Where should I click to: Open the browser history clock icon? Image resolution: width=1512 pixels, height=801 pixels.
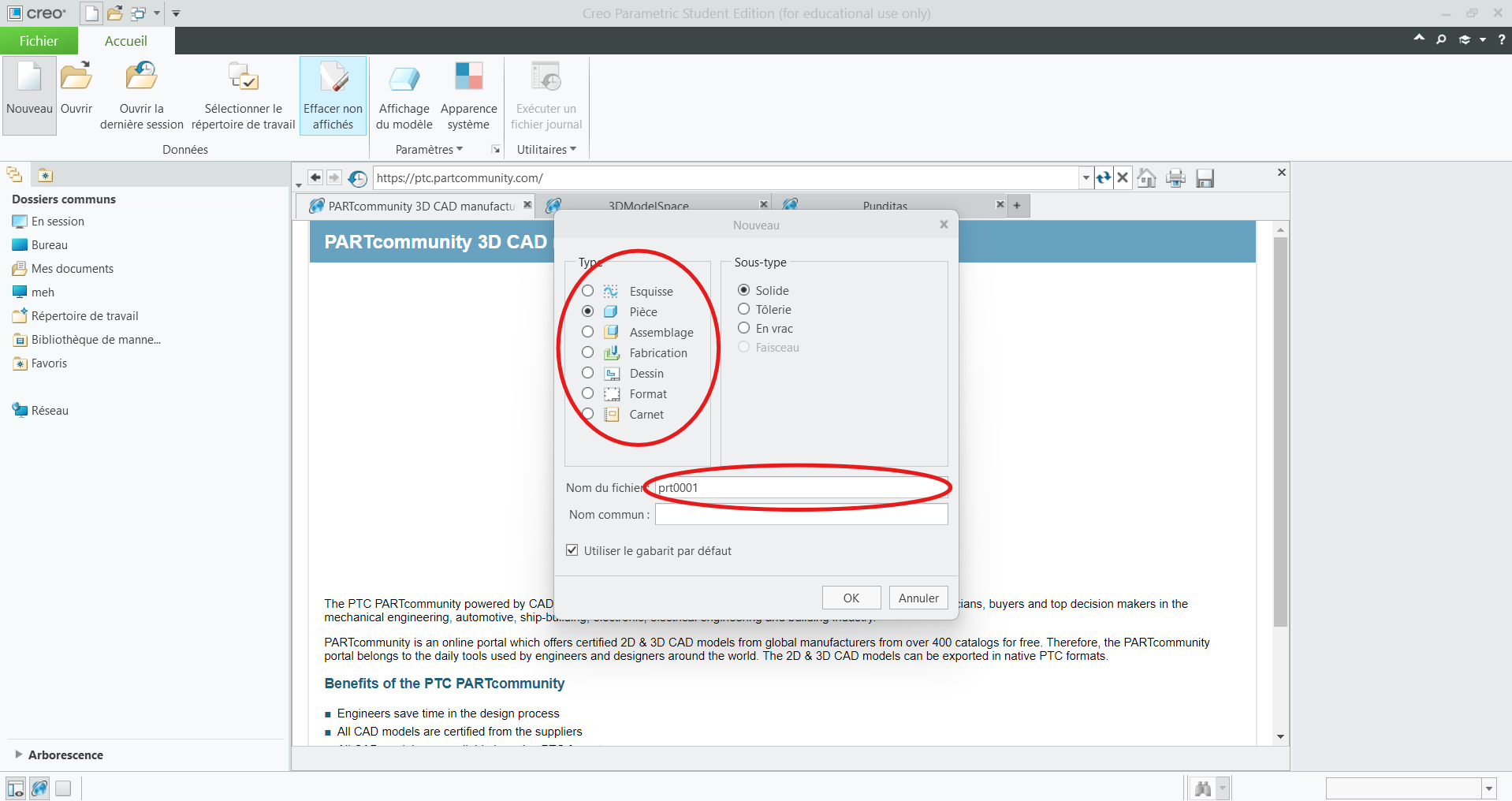tap(358, 179)
